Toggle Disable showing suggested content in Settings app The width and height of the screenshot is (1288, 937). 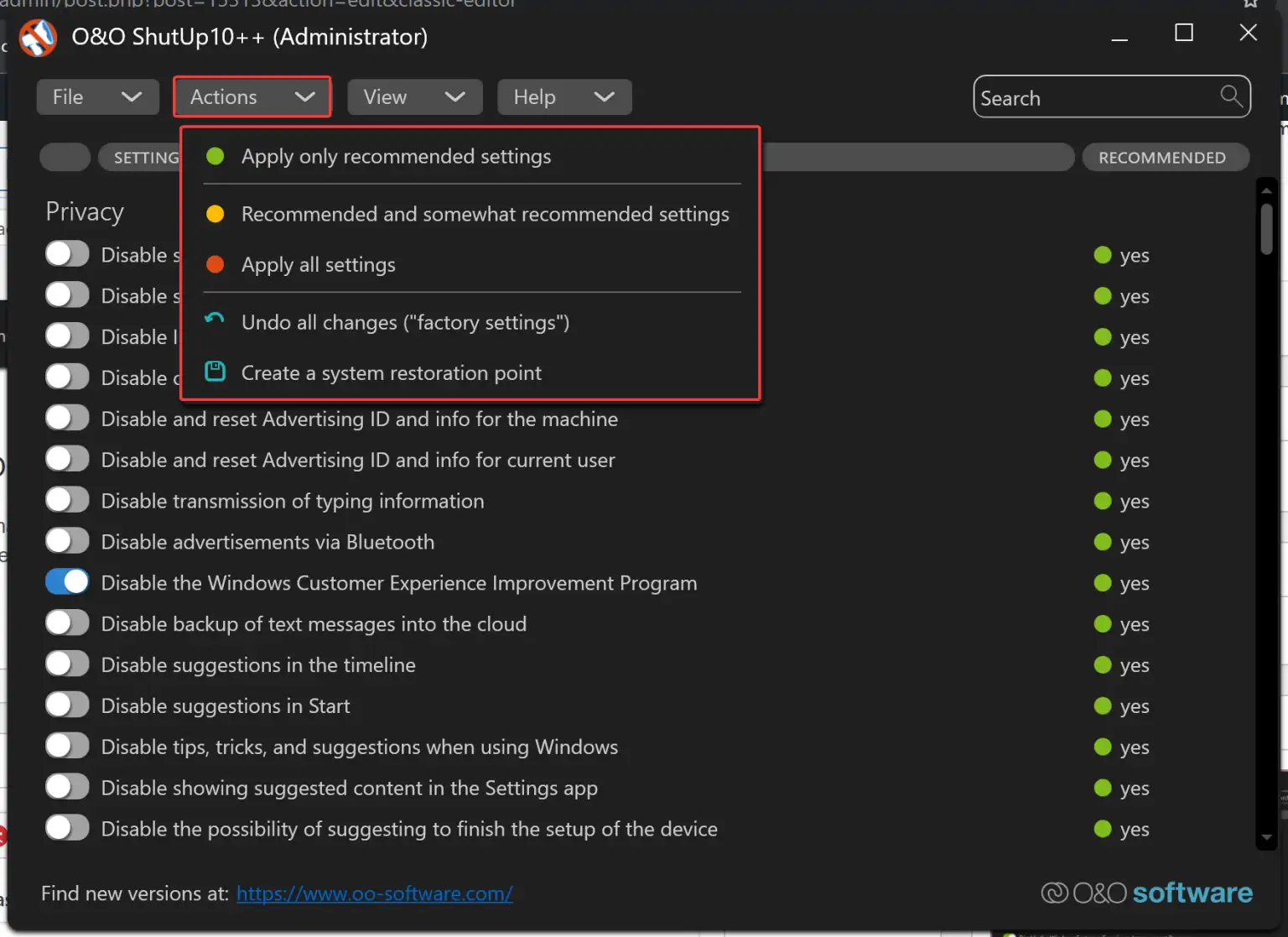67,787
